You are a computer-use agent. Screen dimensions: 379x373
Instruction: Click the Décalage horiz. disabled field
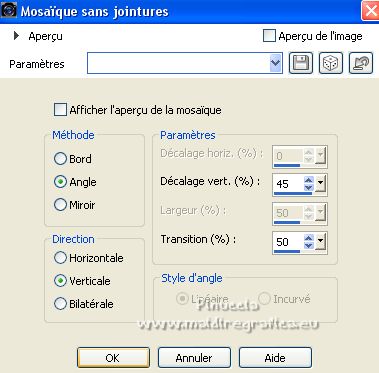pyautogui.click(x=289, y=155)
